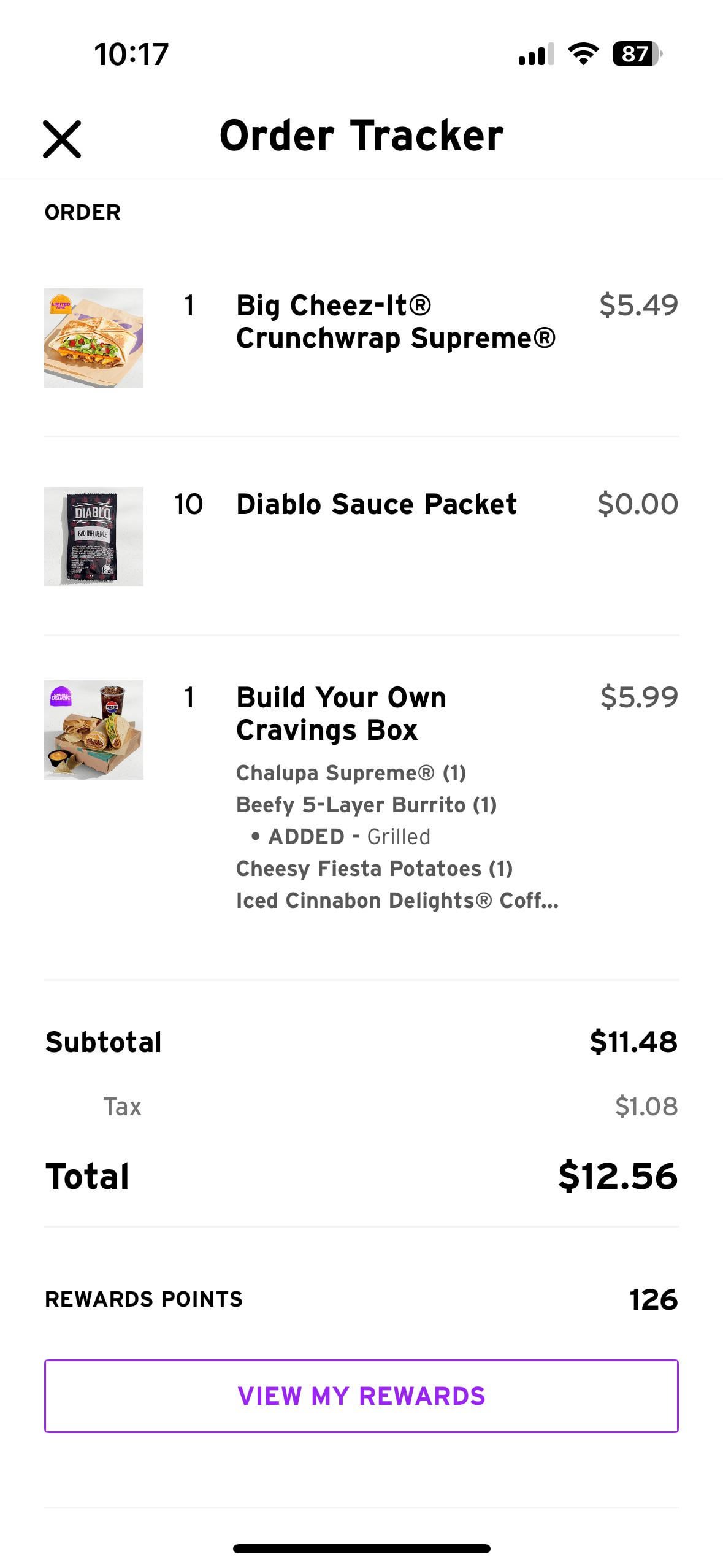Image resolution: width=723 pixels, height=1568 pixels.
Task: Tap the Beefy 5-Layer Burrito line
Action: click(x=366, y=805)
